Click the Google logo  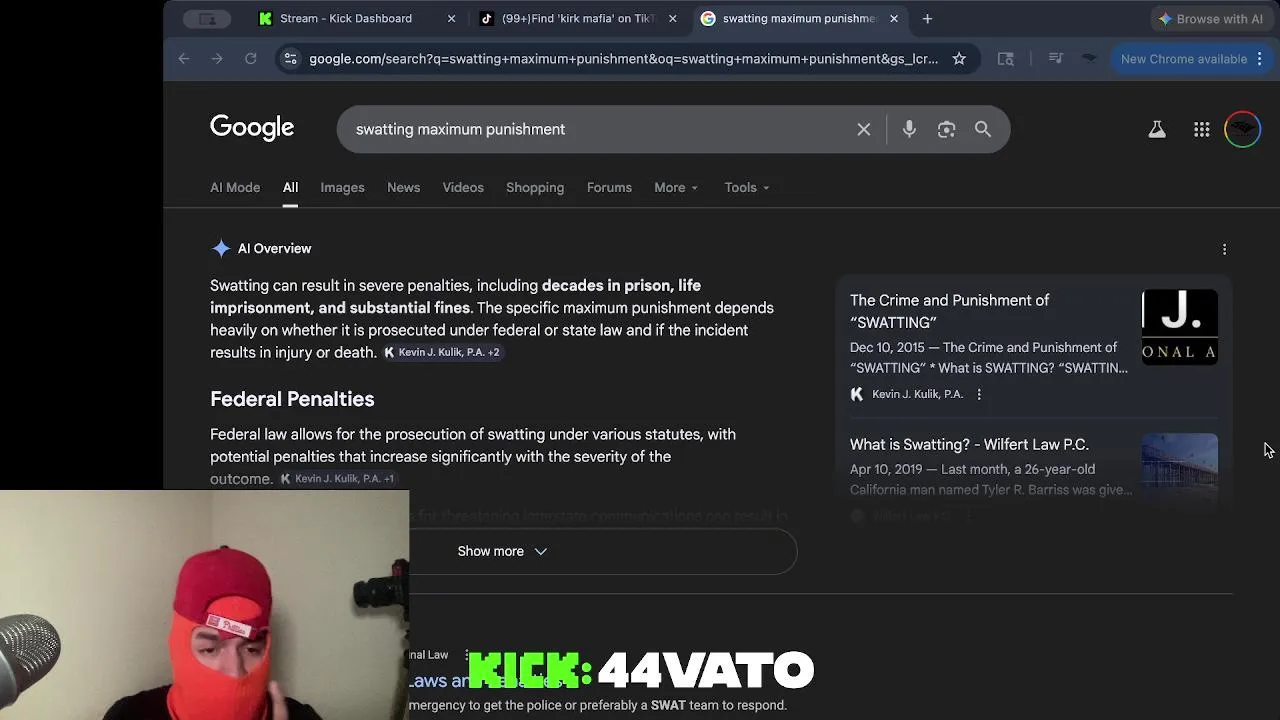click(x=252, y=128)
